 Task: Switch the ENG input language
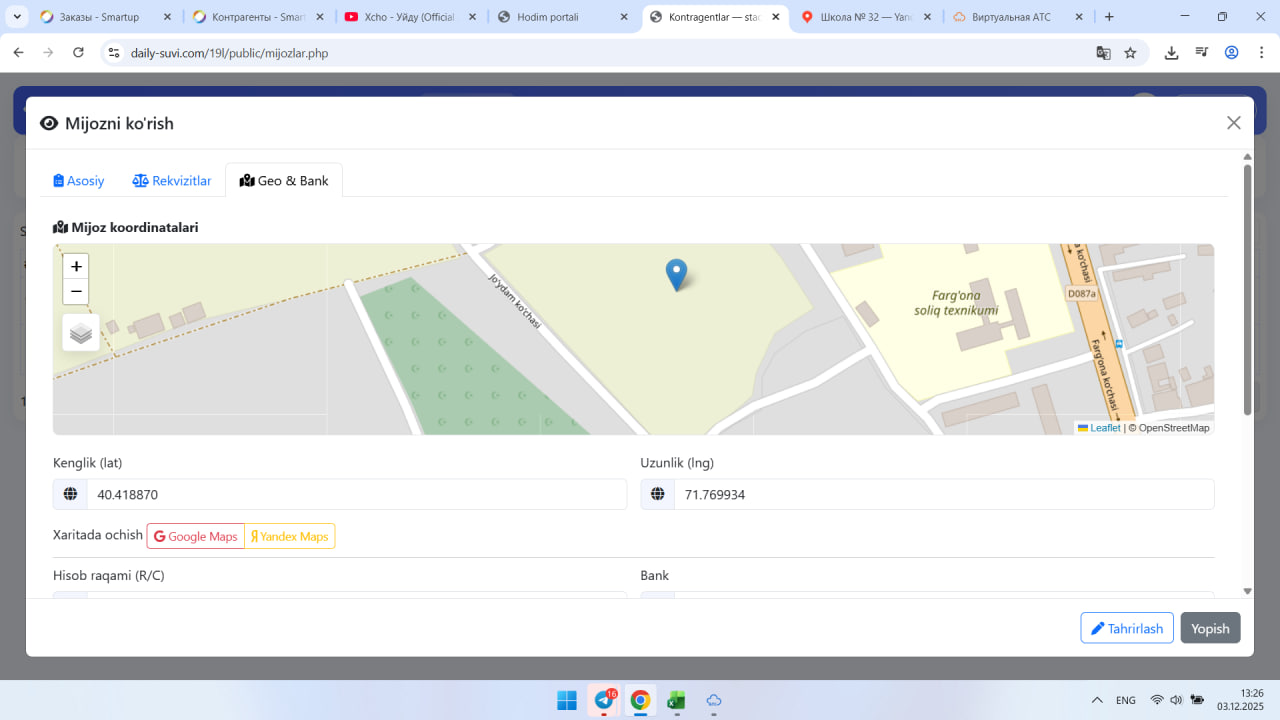click(1126, 700)
